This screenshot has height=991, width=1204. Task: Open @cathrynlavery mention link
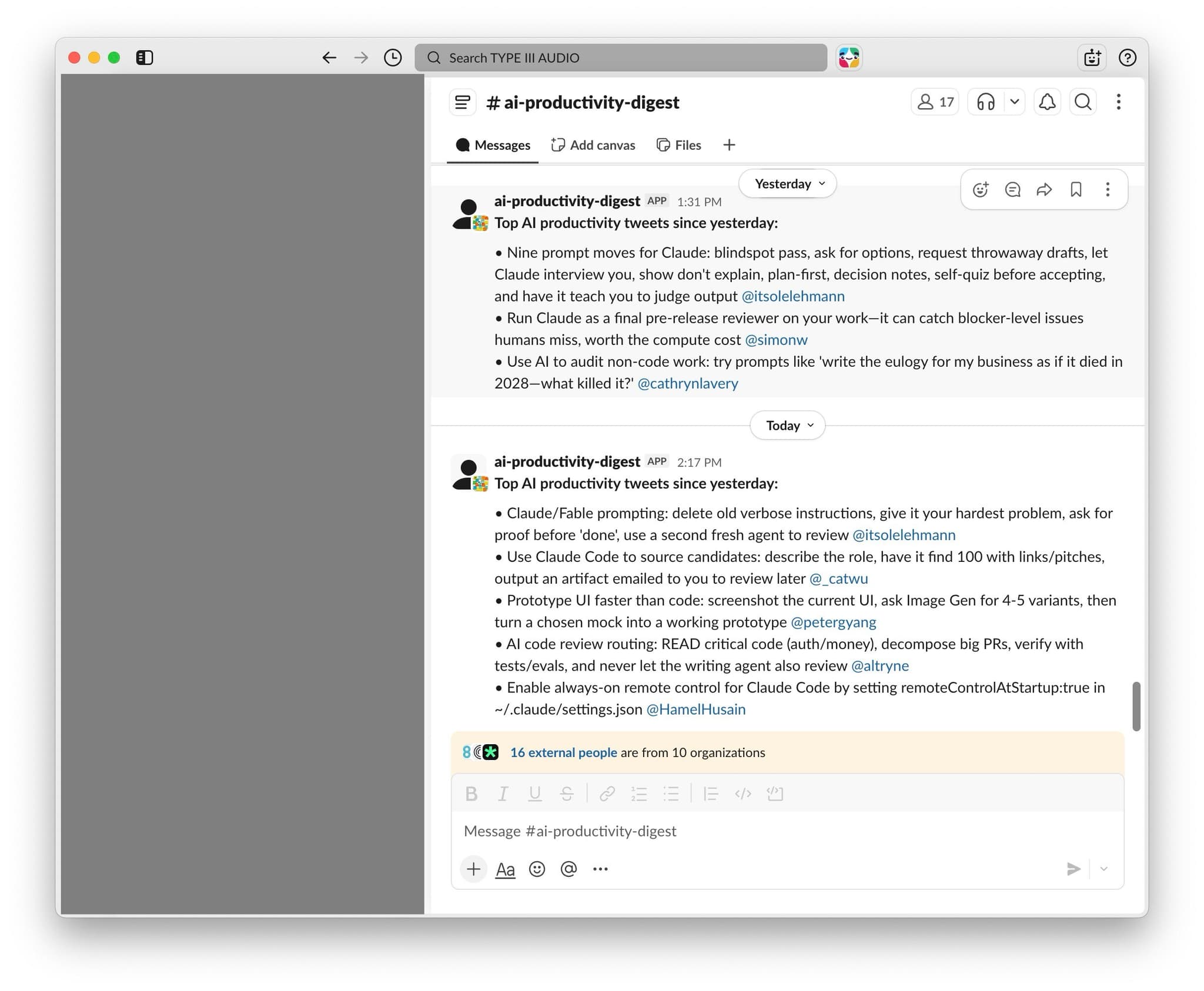688,383
